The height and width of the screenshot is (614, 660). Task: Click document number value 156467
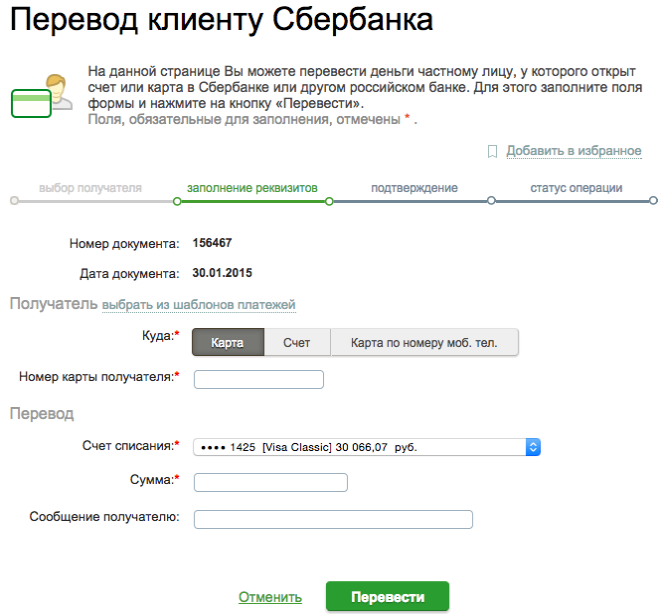[212, 243]
